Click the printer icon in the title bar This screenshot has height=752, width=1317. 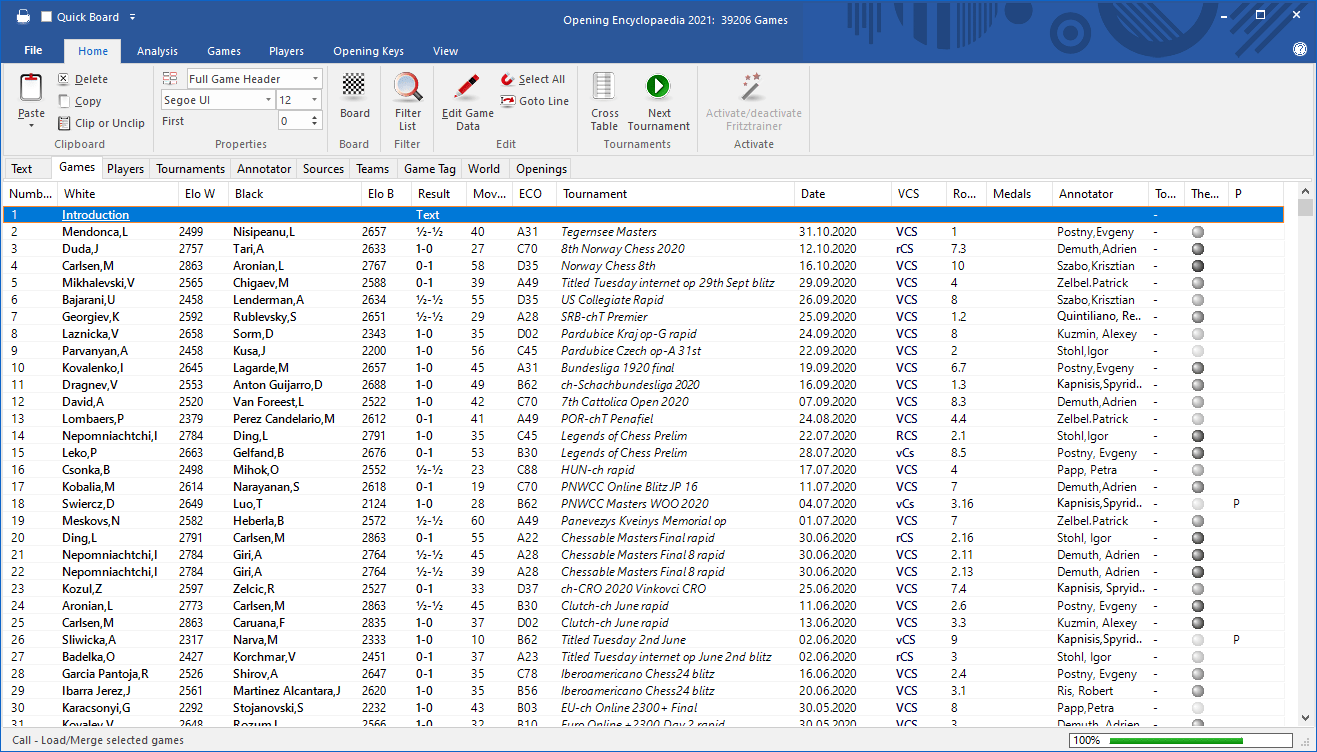pyautogui.click(x=22, y=16)
